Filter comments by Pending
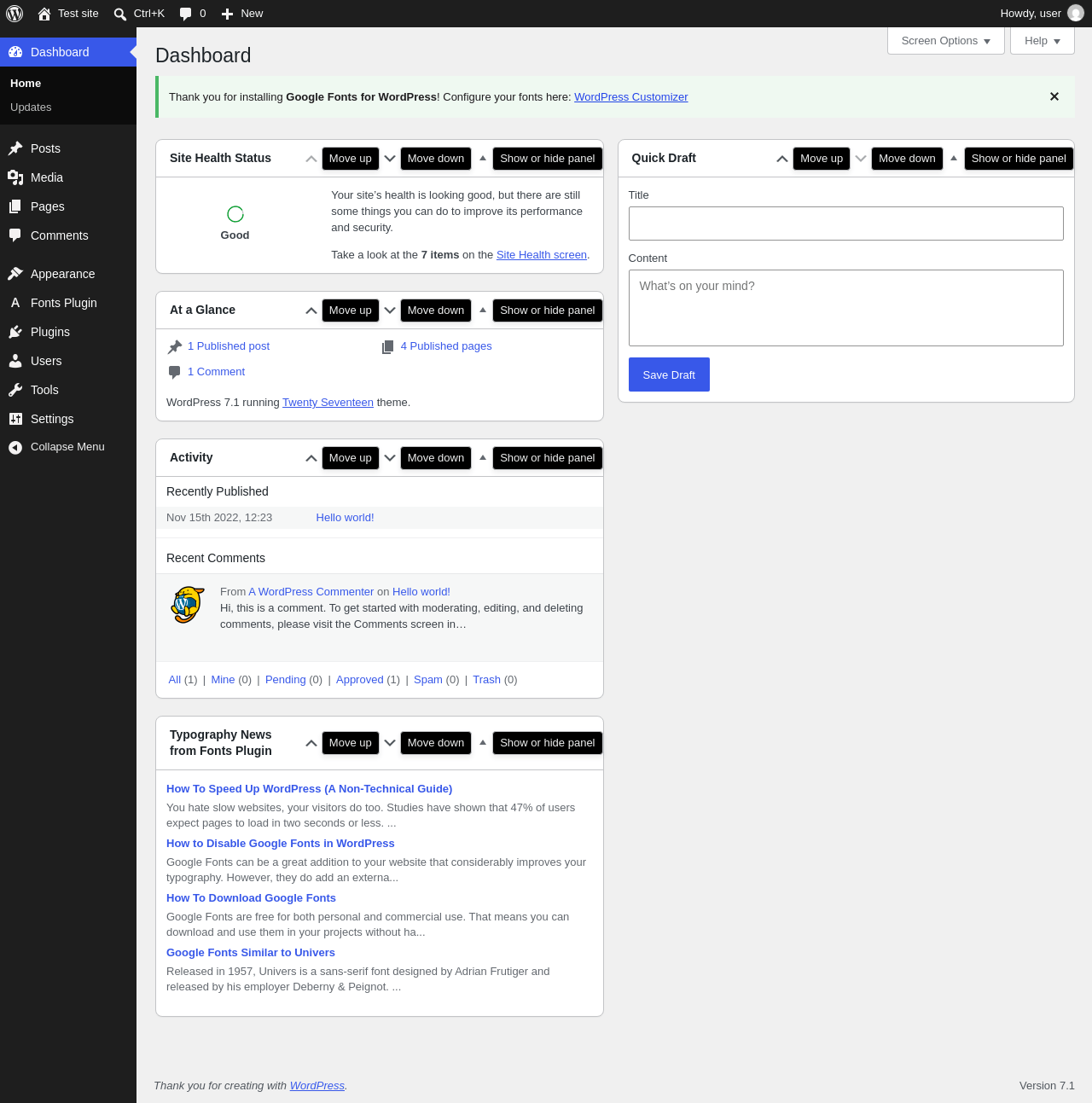 (x=285, y=680)
